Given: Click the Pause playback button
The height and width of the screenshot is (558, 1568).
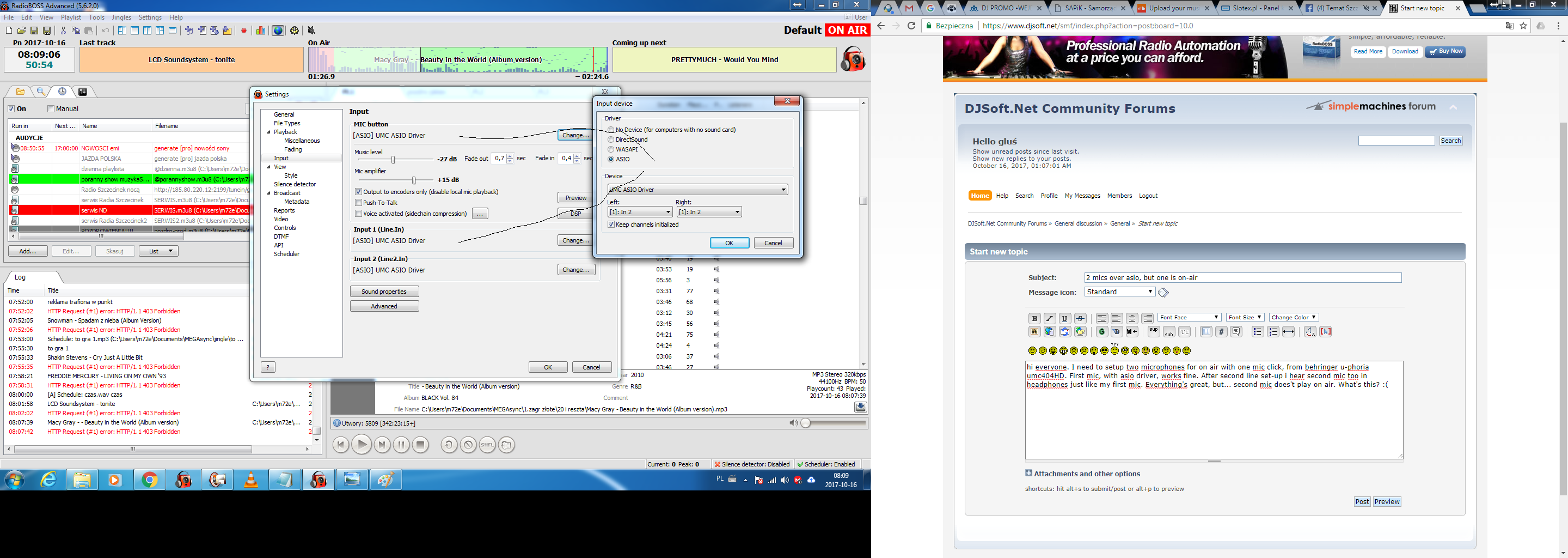Looking at the screenshot, I should 401,445.
